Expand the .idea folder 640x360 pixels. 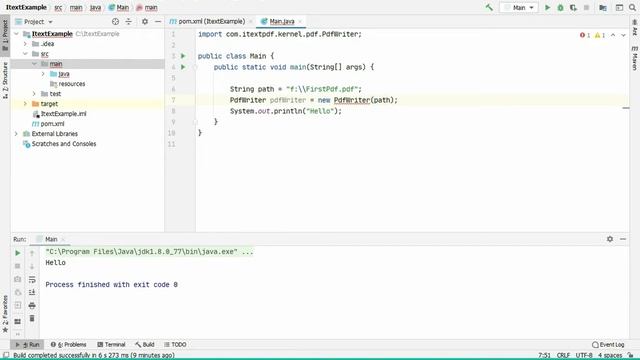25,44
